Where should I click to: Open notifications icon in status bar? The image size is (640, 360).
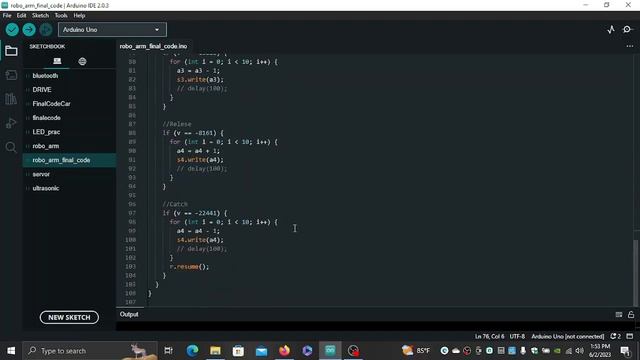615,336
